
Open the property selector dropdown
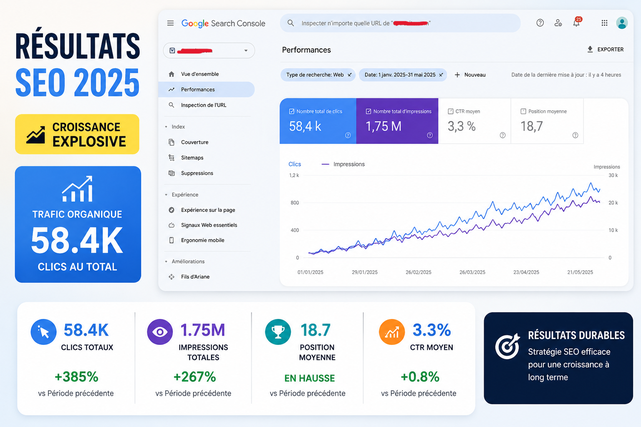[209, 51]
